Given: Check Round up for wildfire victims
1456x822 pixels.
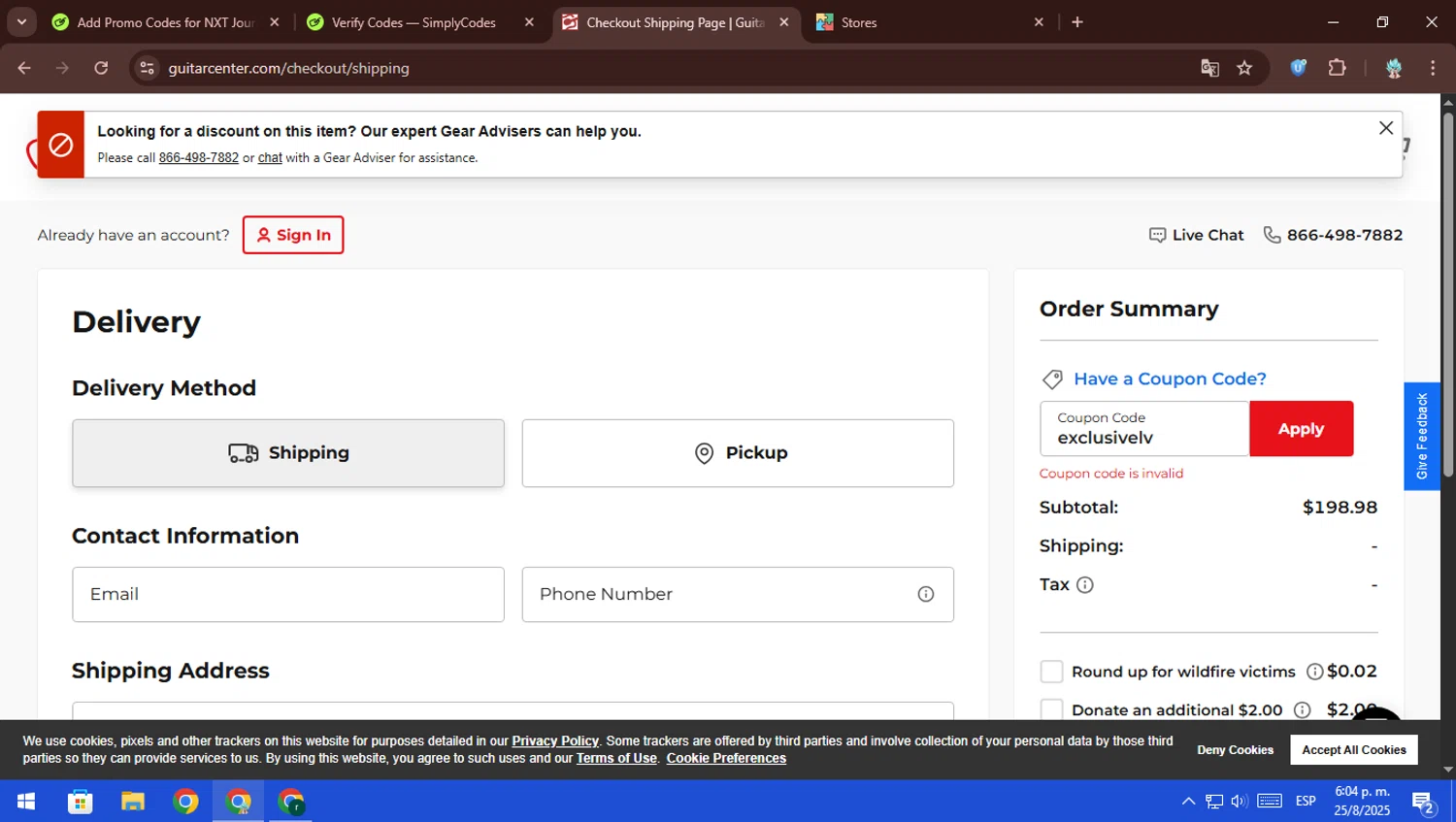Looking at the screenshot, I should 1051,672.
